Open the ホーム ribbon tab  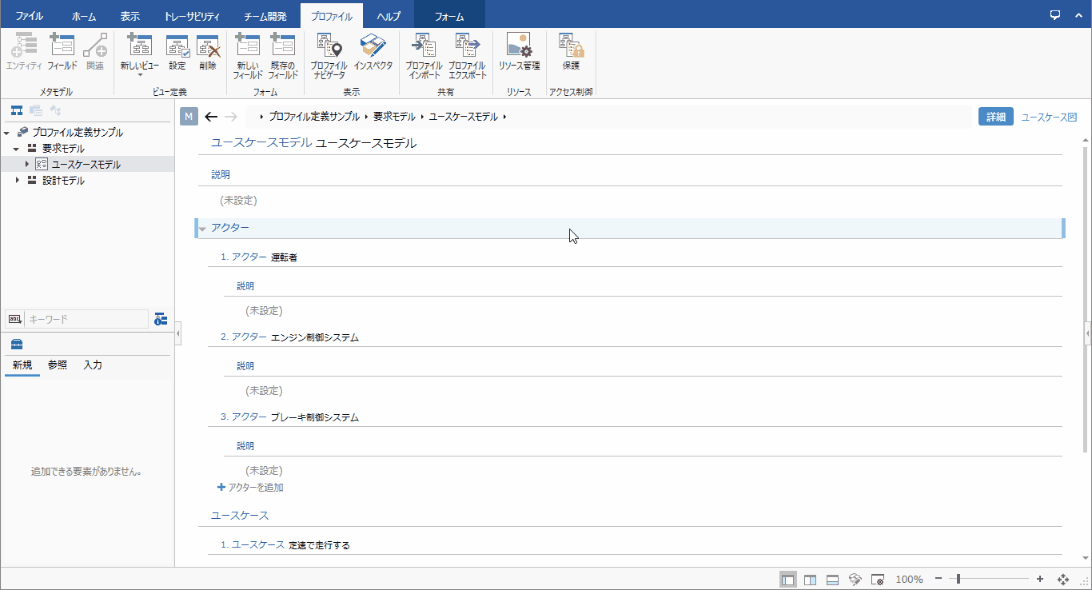click(x=84, y=15)
